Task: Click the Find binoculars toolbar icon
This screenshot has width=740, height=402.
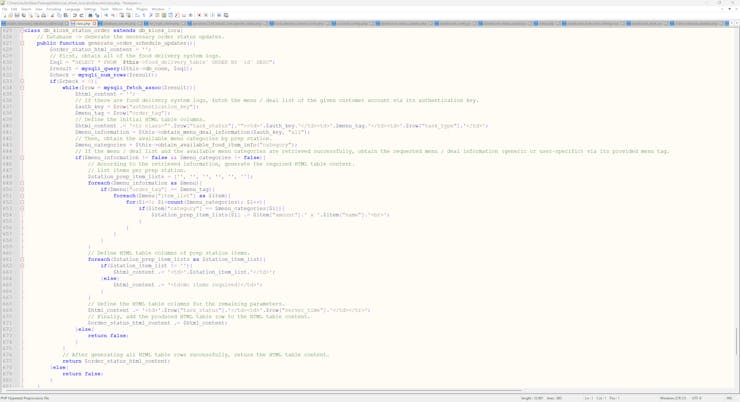Action: tap(90, 15)
